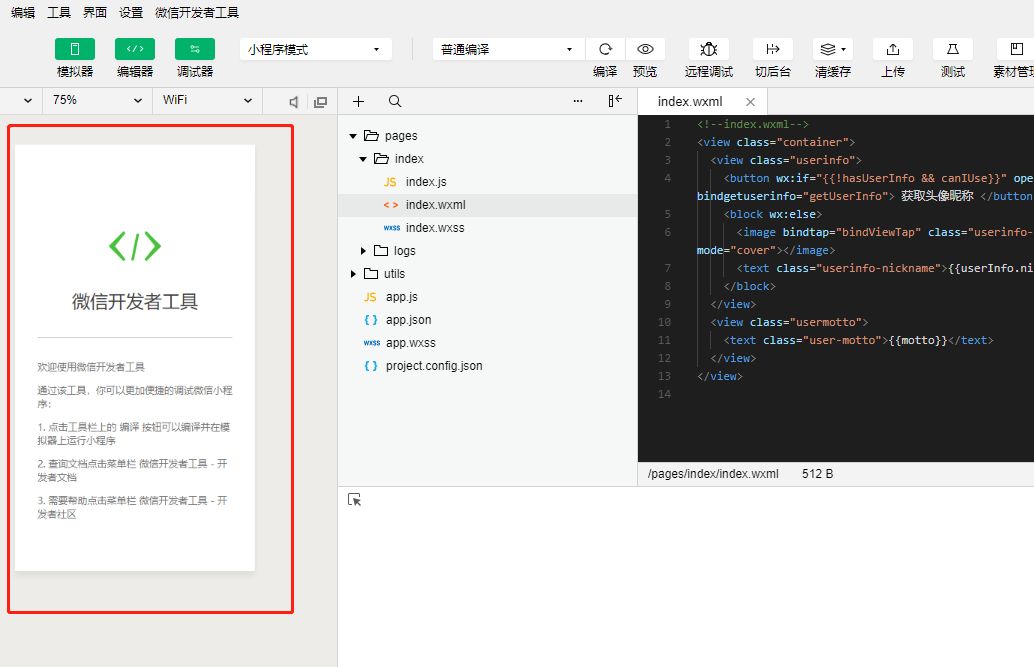Click the /pages/index/index.wxml path in status bar
This screenshot has height=667, width=1034.
coord(713,474)
